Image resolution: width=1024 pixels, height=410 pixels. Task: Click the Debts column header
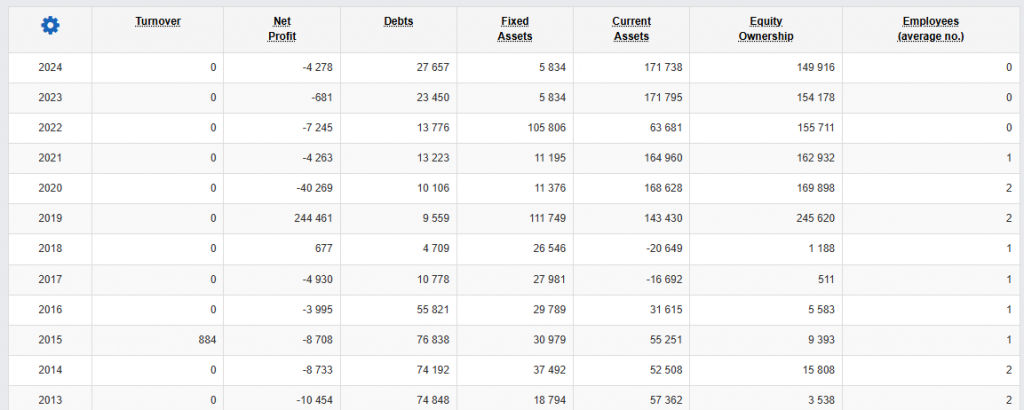tap(398, 22)
